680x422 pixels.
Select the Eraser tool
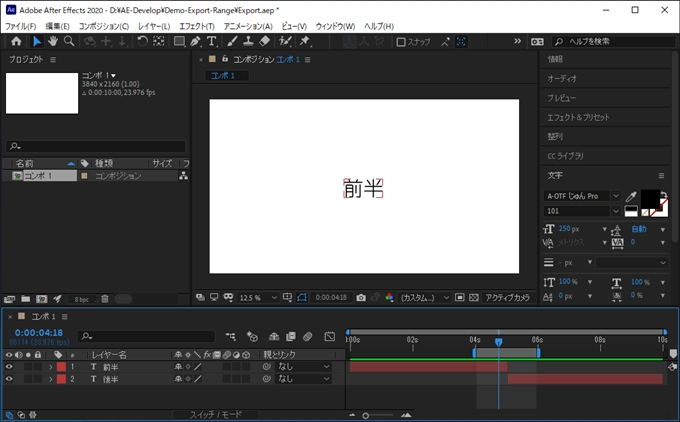pyautogui.click(x=265, y=41)
